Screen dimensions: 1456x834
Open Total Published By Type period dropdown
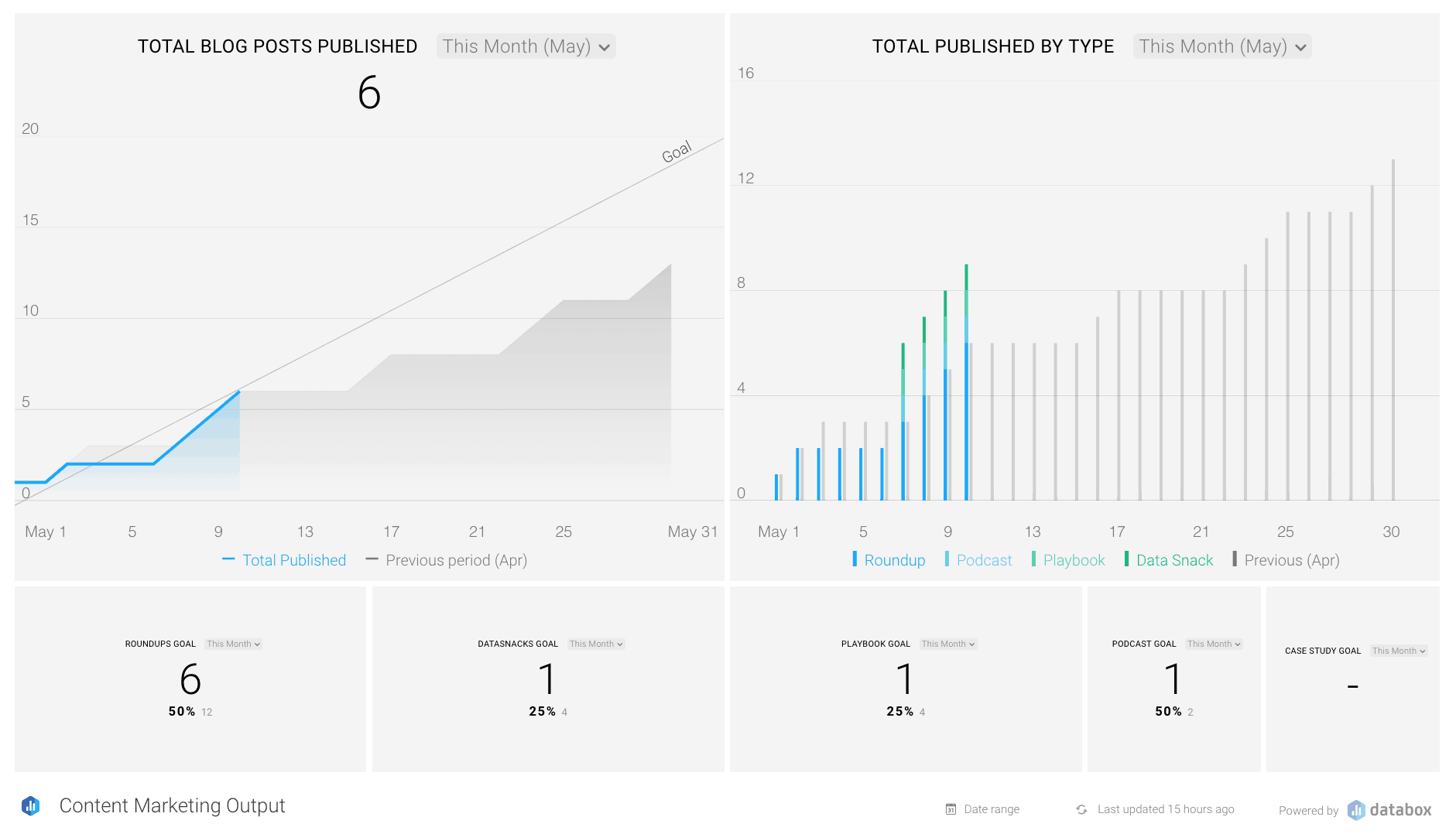click(x=1221, y=46)
